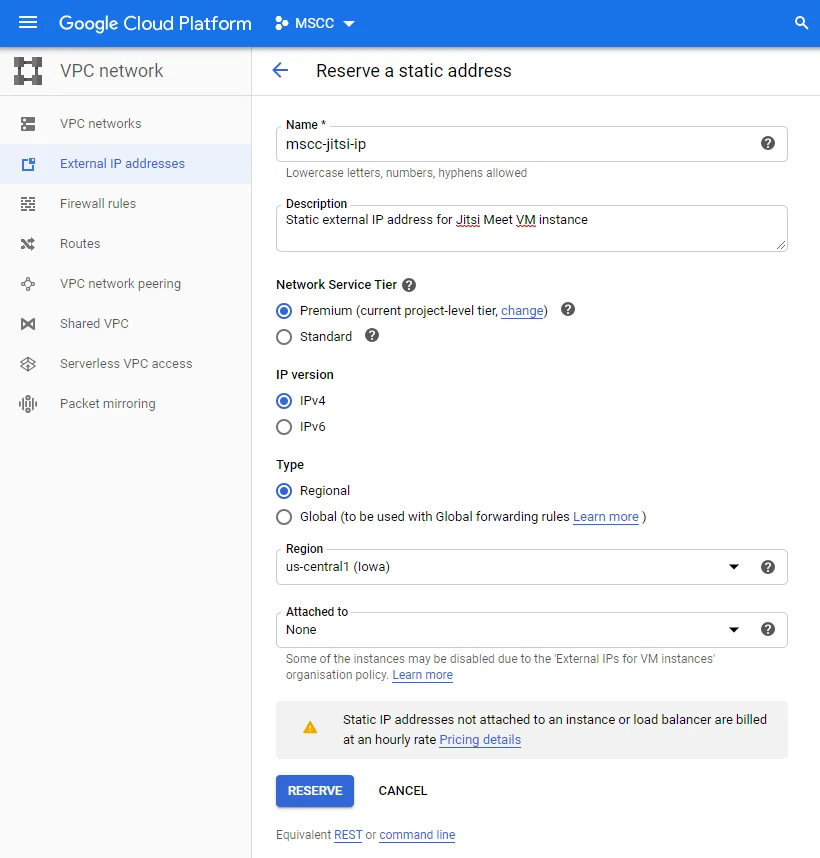Open the MSCC project selector dropdown
The image size is (820, 858).
[x=315, y=23]
